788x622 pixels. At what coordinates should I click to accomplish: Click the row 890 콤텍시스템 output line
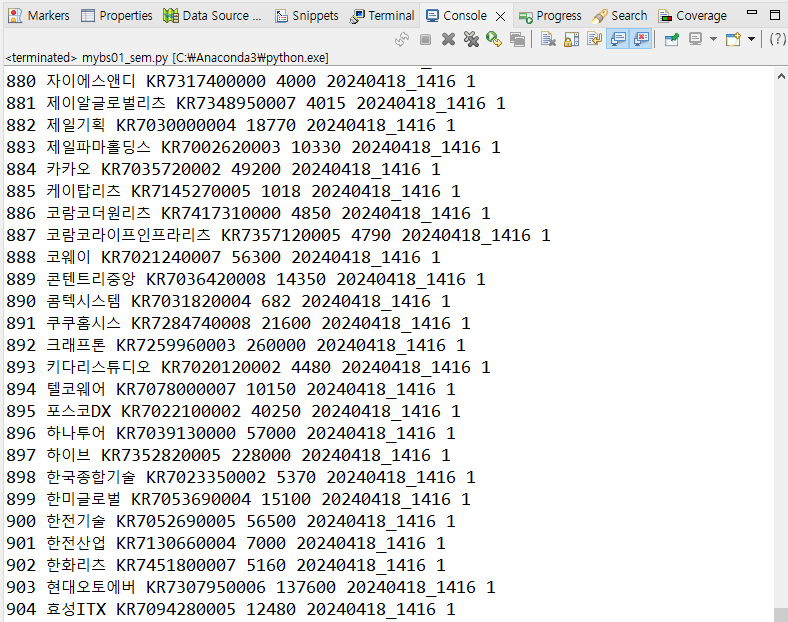pyautogui.click(x=228, y=301)
